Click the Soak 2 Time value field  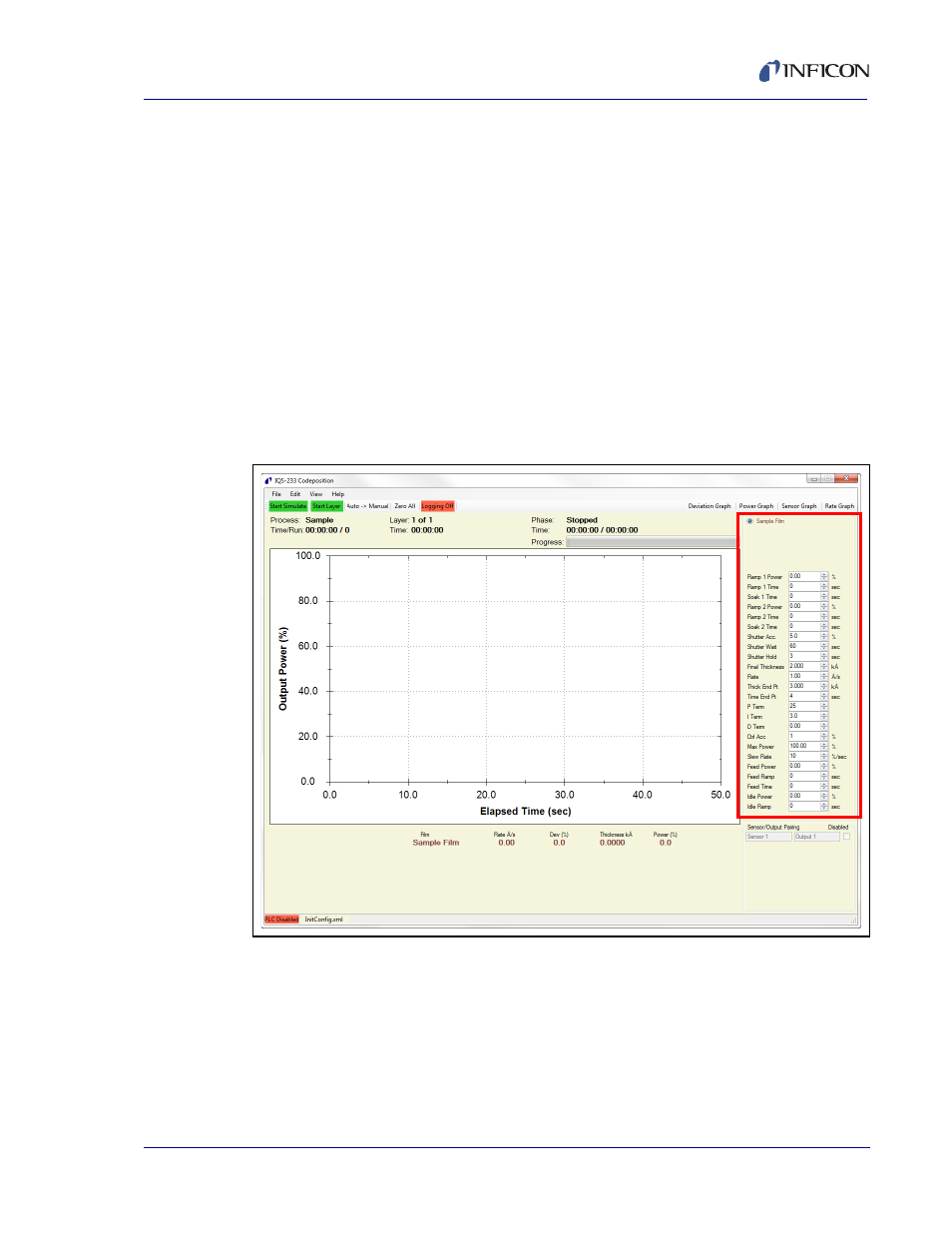pos(804,626)
